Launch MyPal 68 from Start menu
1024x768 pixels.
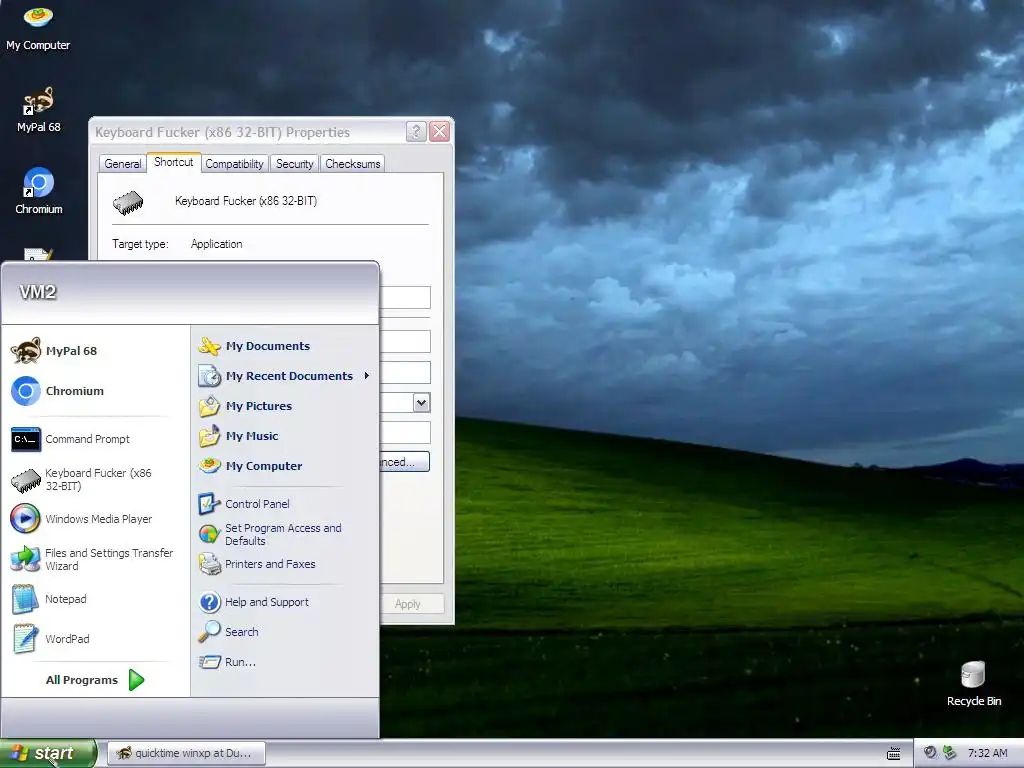95,351
